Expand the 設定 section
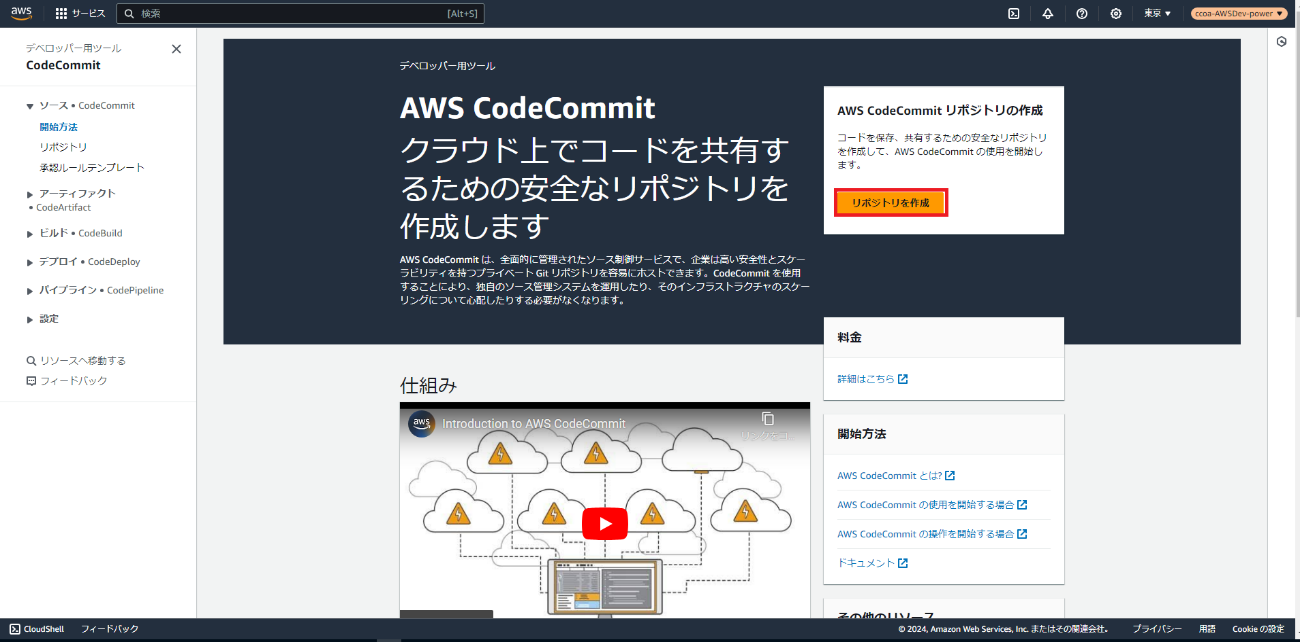 coord(30,319)
